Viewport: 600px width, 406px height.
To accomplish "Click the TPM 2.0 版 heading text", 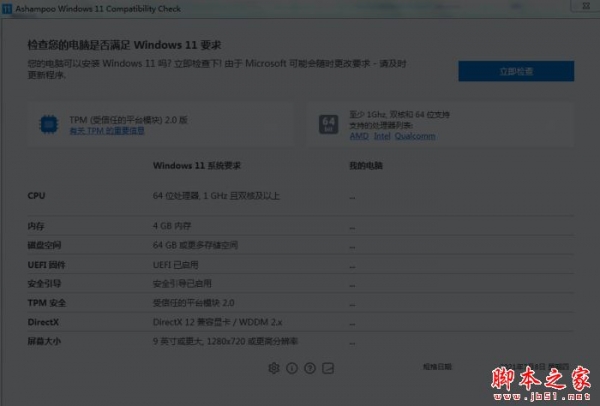I will (128, 120).
